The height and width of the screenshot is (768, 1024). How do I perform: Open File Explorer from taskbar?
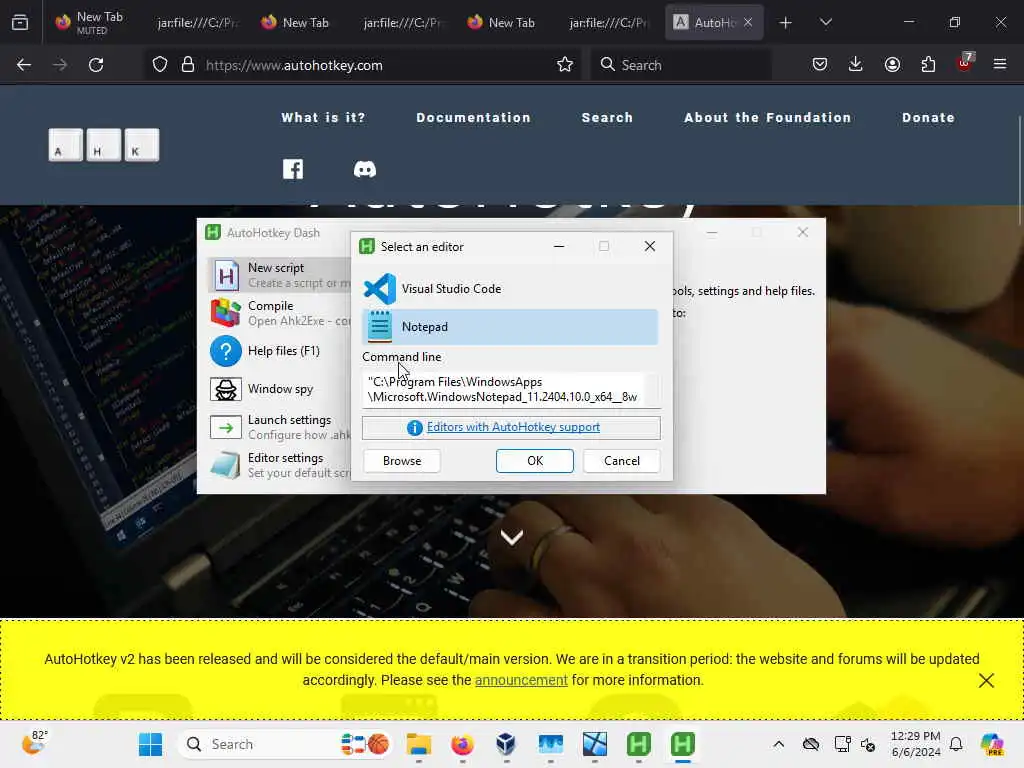click(419, 744)
